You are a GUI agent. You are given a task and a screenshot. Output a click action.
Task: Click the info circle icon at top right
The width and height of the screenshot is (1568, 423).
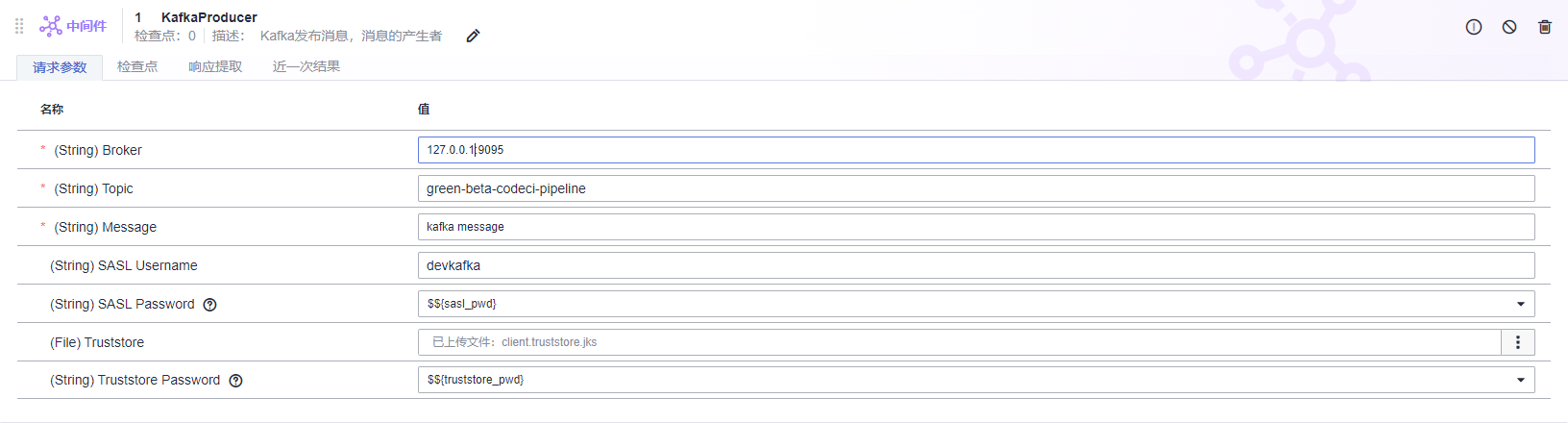pyautogui.click(x=1474, y=27)
